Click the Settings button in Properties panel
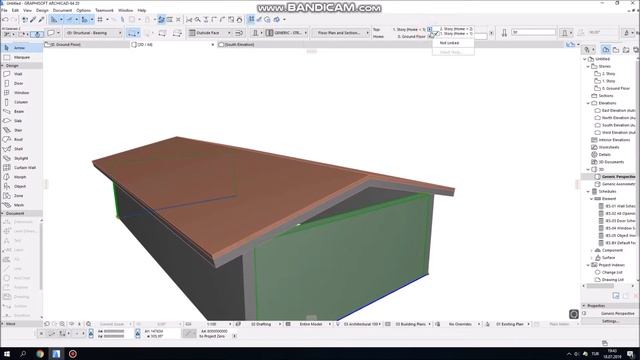Image resolution: width=640 pixels, height=360 pixels. point(610,321)
